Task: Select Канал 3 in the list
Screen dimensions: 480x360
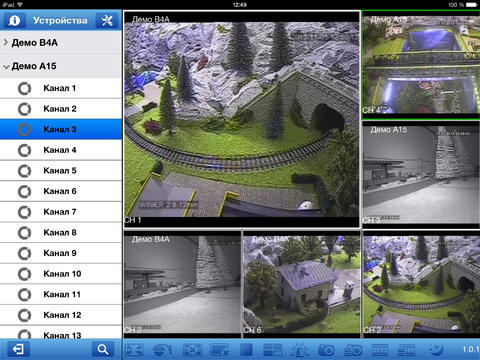Action: coord(61,129)
